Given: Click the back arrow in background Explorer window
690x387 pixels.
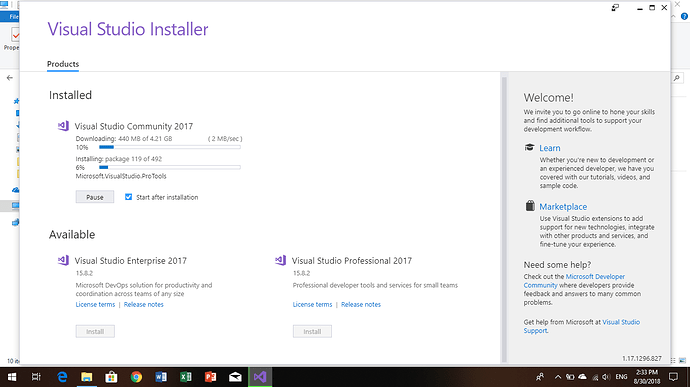Looking at the screenshot, I should click(x=10, y=78).
